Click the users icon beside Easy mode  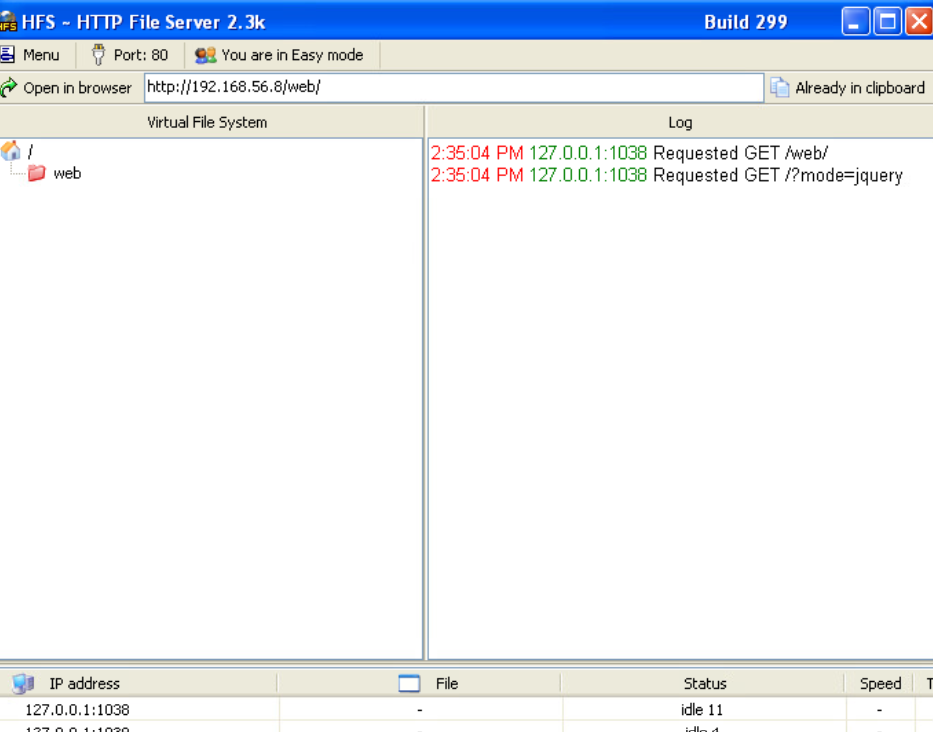point(205,55)
